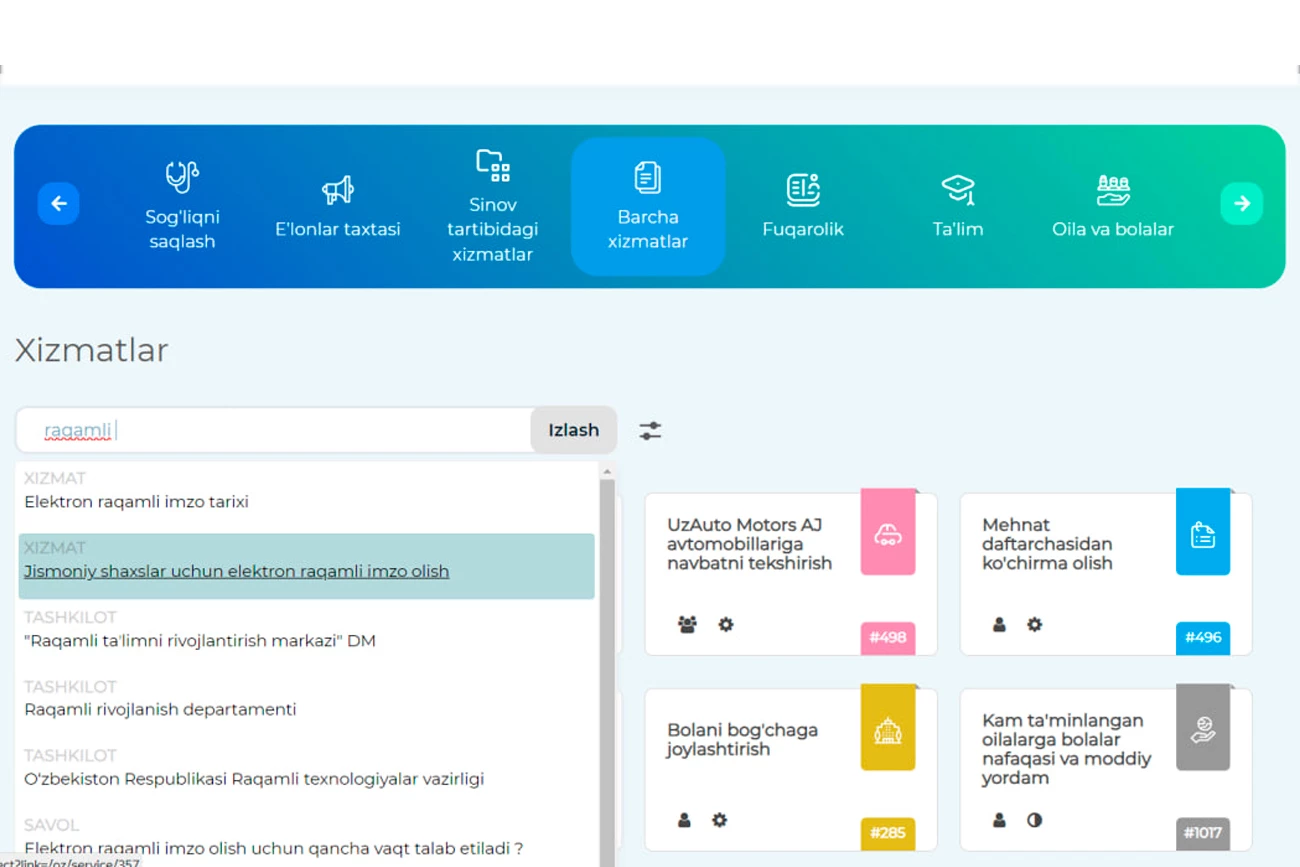
Task: Click the search input field with raqamli
Action: [274, 430]
